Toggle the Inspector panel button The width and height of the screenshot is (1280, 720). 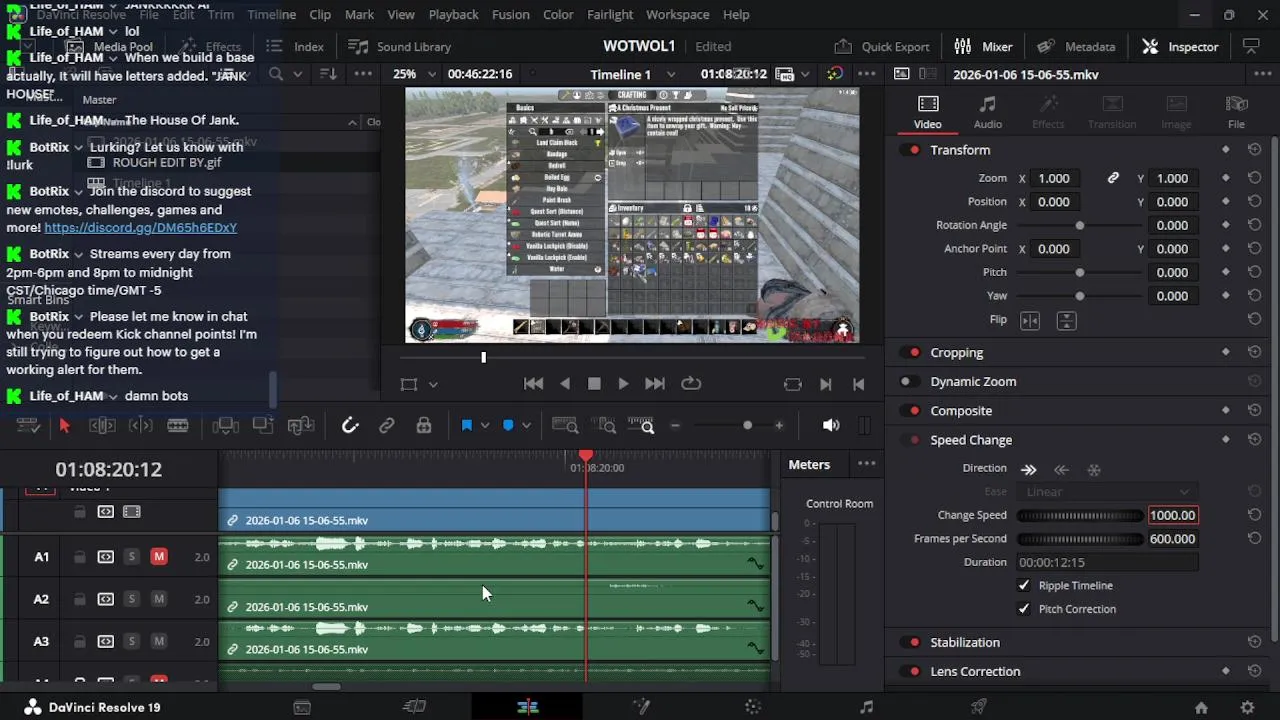click(1180, 47)
